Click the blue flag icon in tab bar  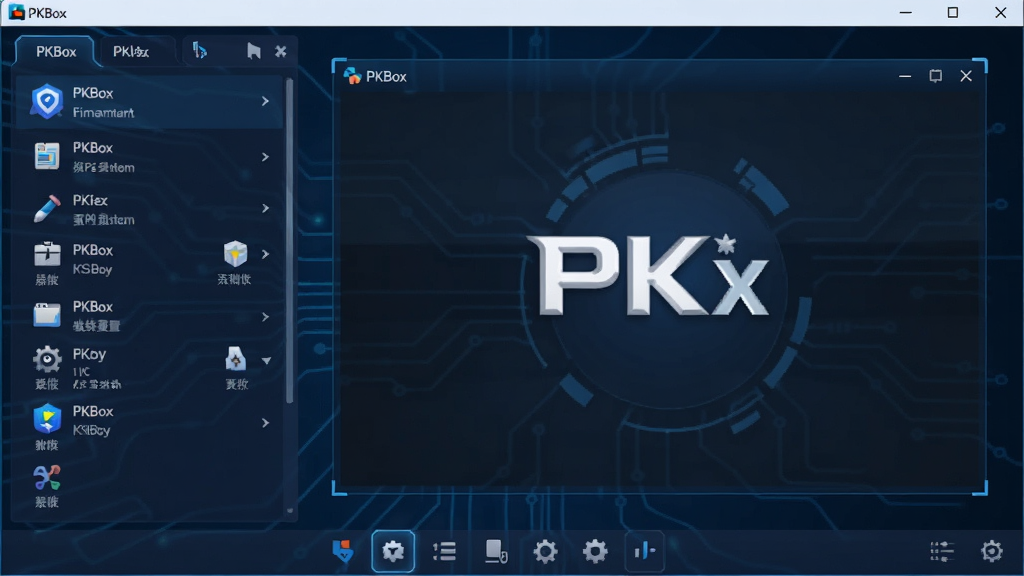(x=200, y=50)
